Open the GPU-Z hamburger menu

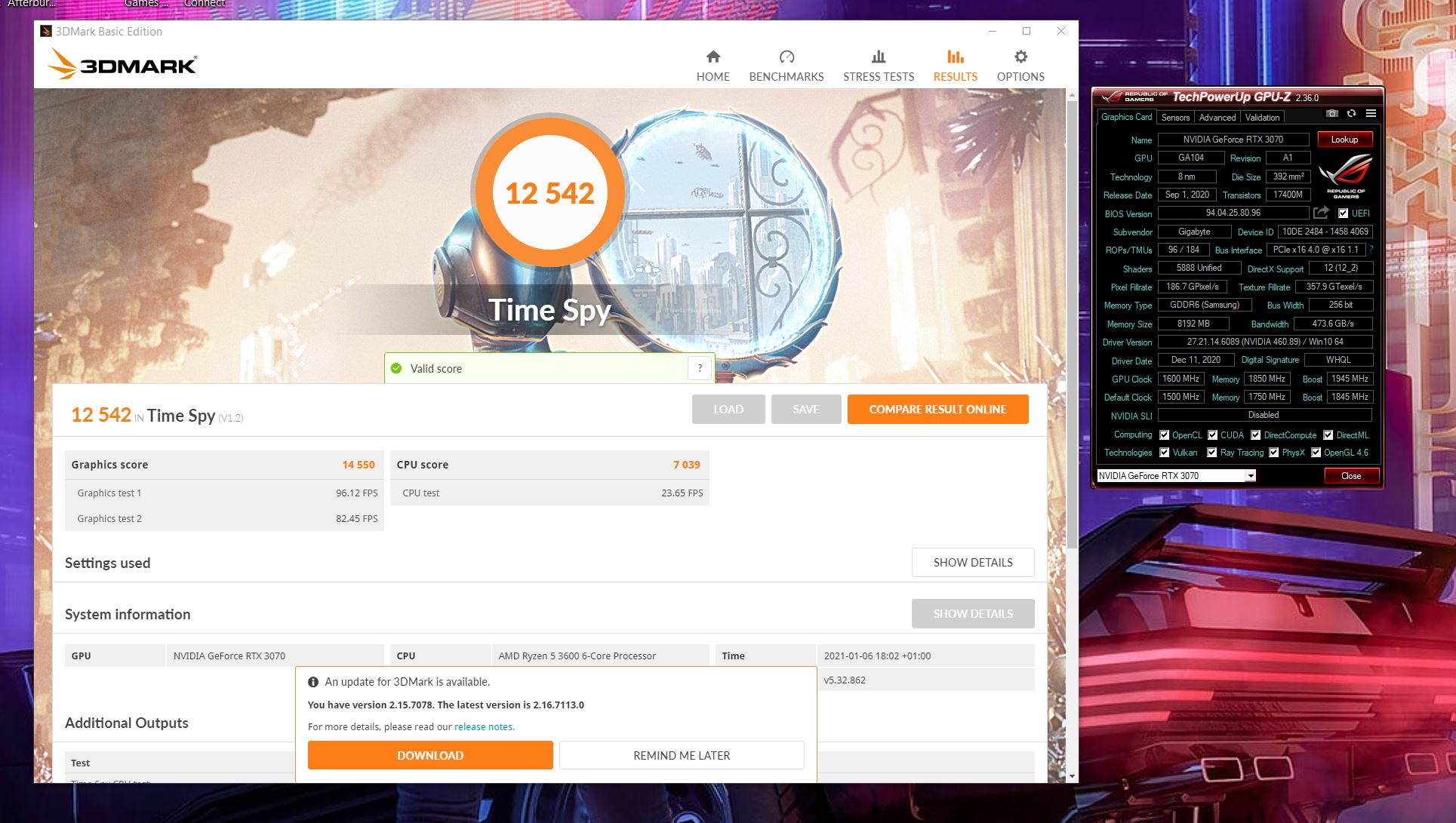(x=1371, y=114)
